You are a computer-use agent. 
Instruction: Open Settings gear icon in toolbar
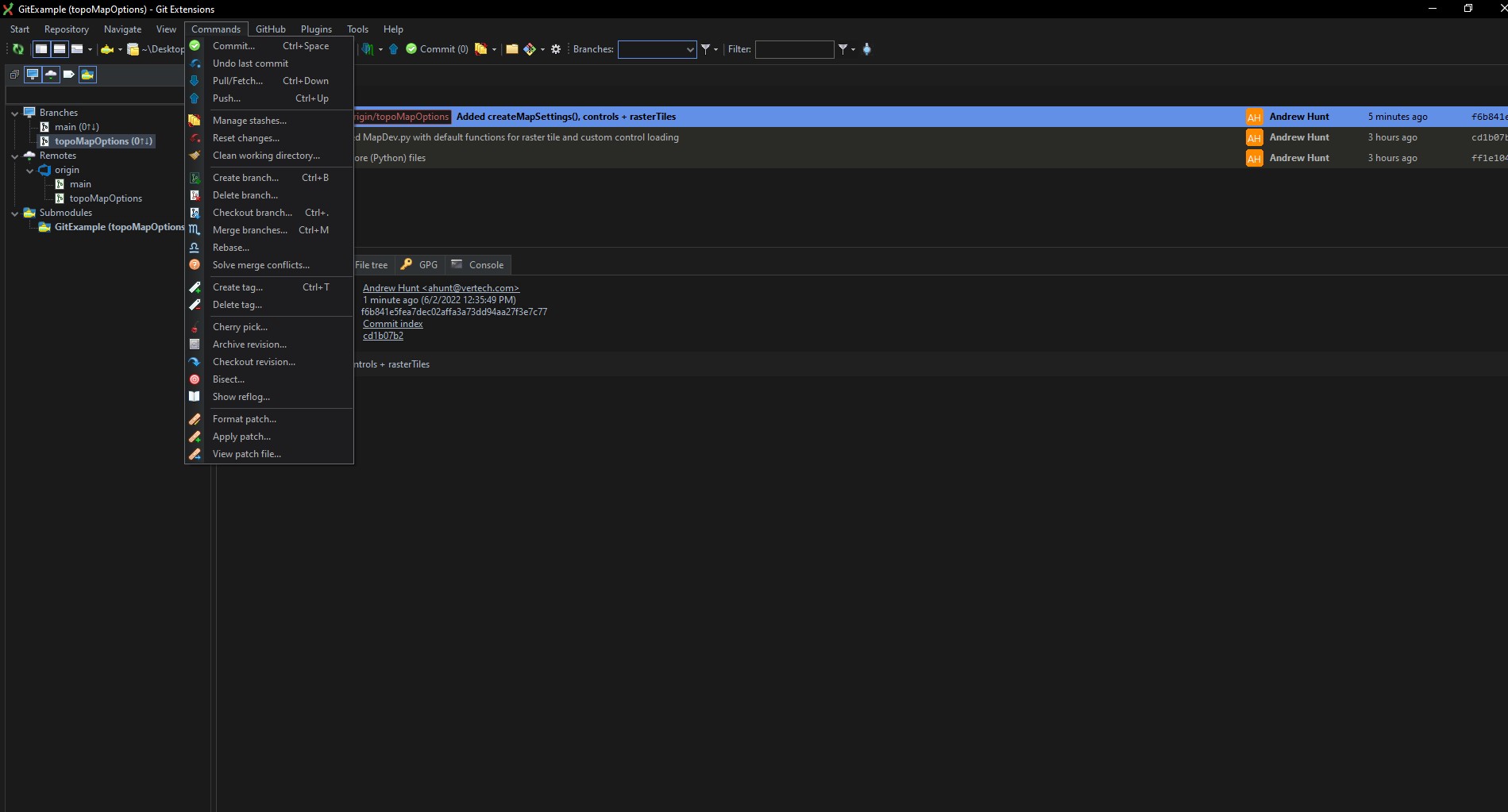tap(556, 49)
